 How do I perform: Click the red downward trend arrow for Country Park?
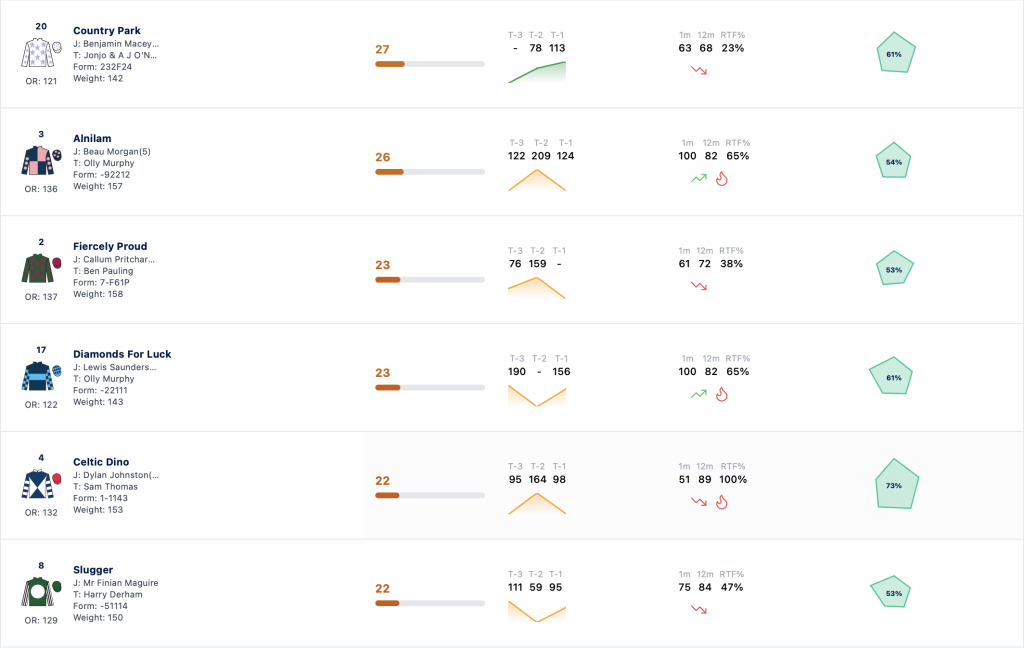(x=699, y=70)
